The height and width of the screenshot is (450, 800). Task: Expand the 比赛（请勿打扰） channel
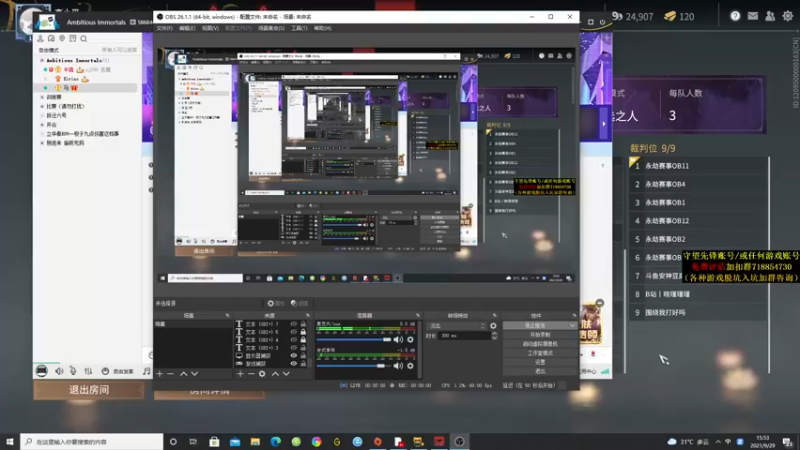[42, 106]
